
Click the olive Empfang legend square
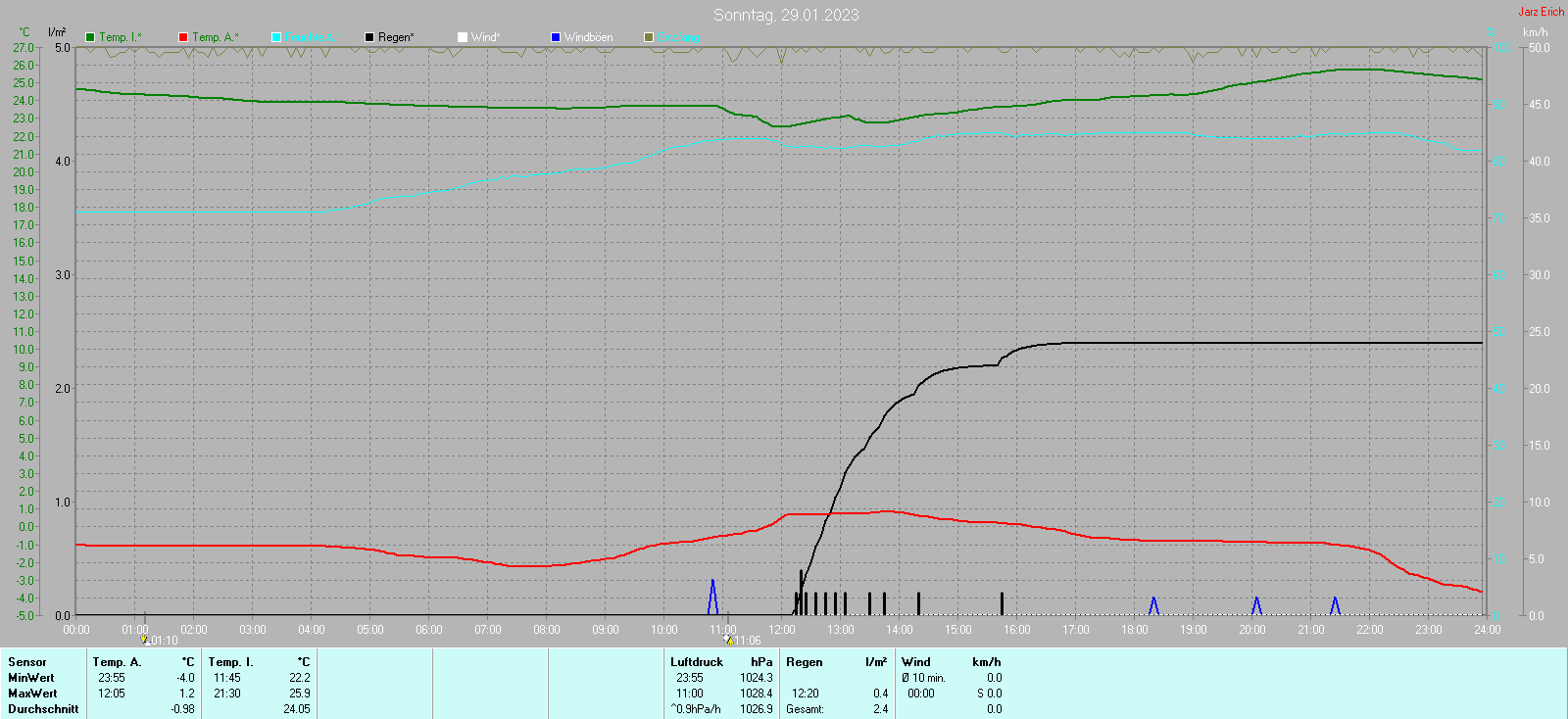click(649, 37)
